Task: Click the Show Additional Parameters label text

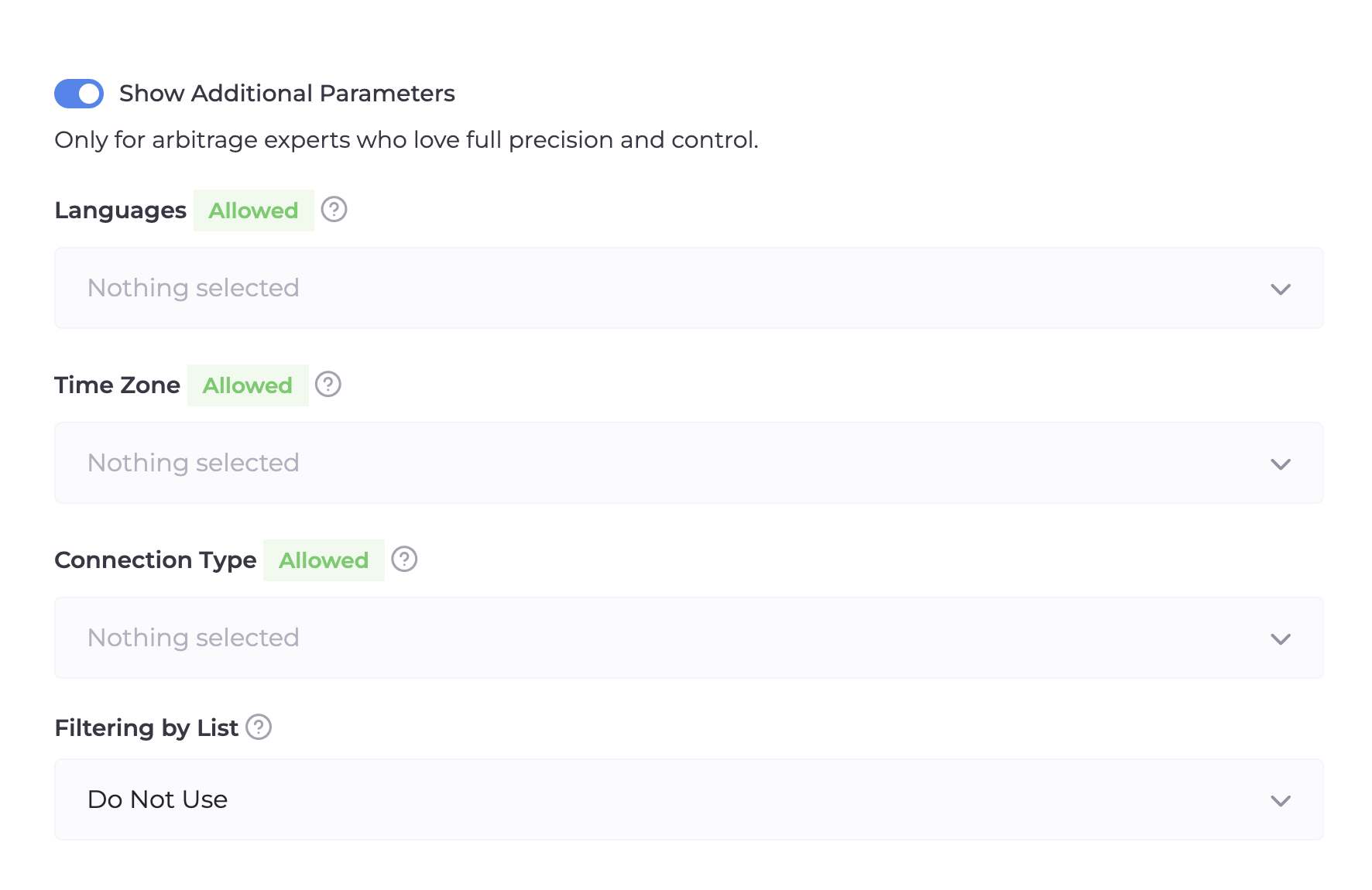Action: pos(286,94)
